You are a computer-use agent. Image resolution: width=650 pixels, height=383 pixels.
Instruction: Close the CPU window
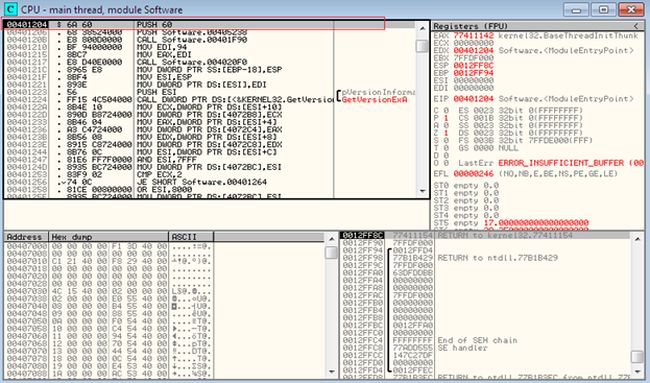631,9
